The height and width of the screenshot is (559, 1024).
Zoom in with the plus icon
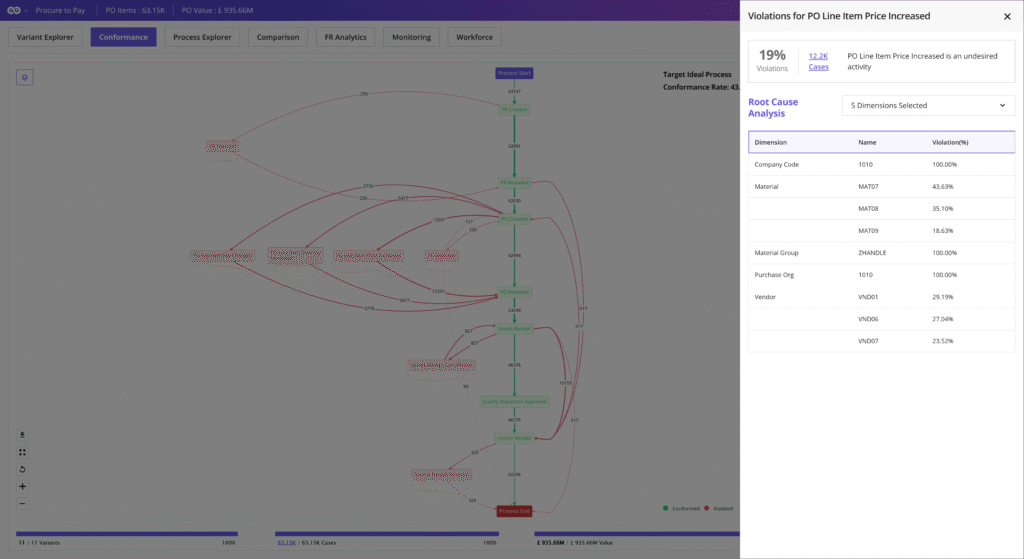pos(23,486)
